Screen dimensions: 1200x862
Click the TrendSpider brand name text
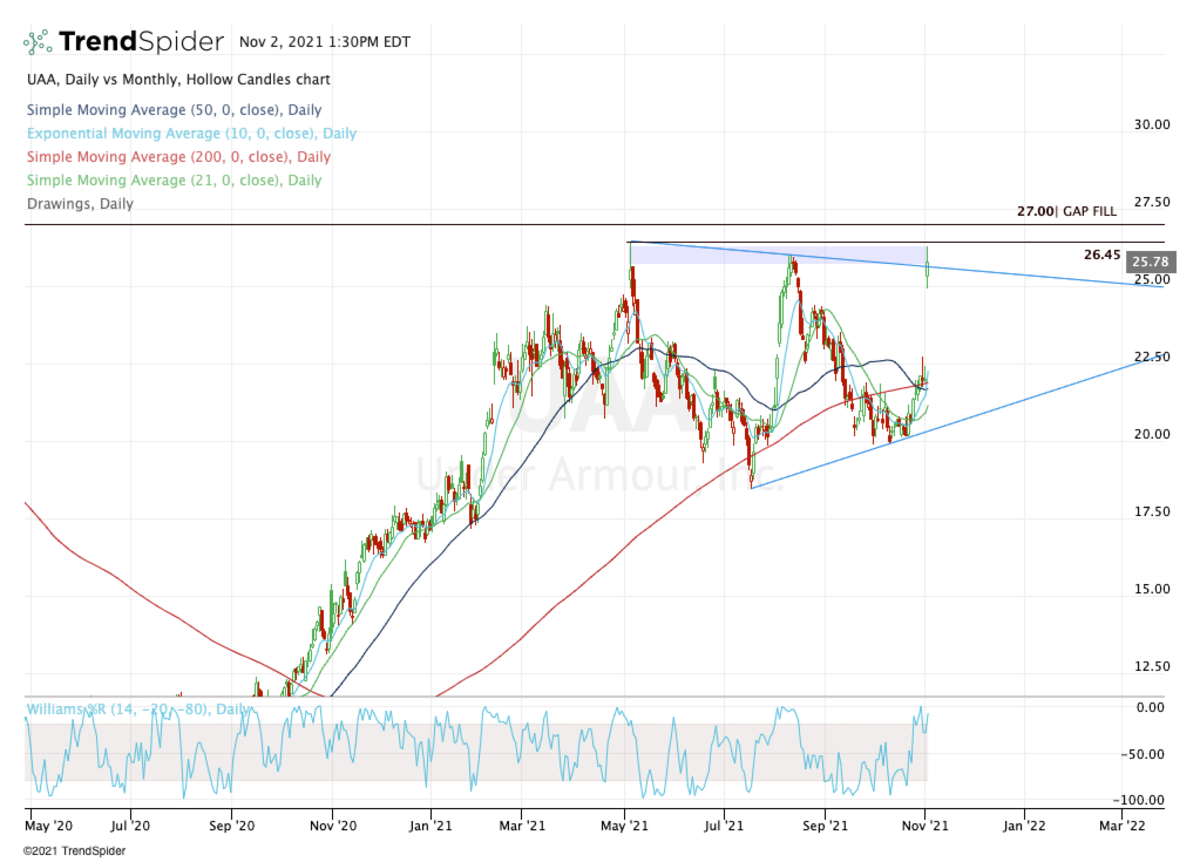141,42
